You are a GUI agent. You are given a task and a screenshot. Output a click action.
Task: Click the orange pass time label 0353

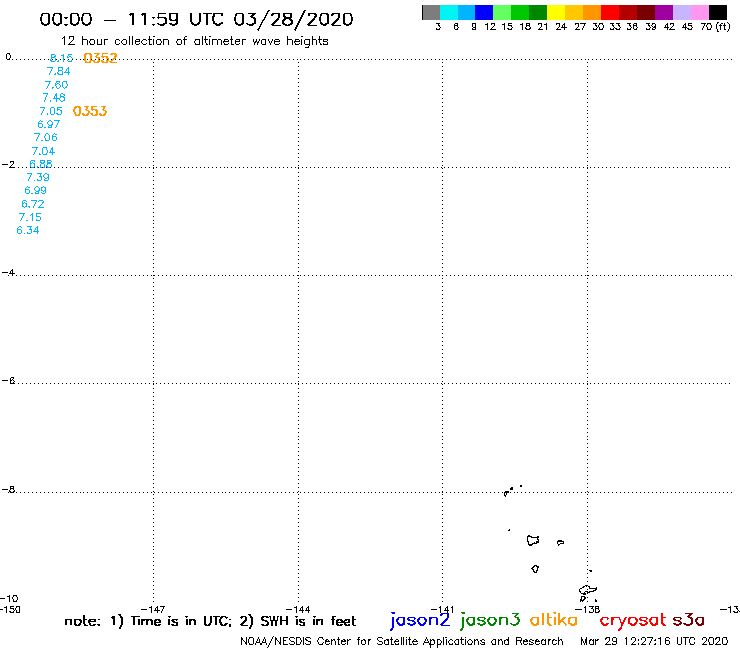click(x=90, y=111)
